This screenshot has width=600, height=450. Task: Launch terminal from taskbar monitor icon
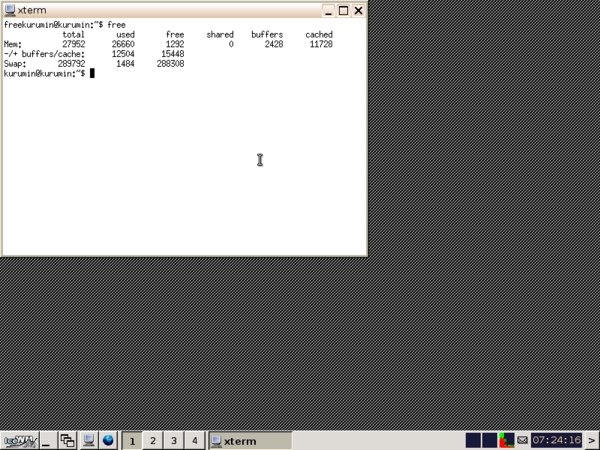(x=88, y=441)
